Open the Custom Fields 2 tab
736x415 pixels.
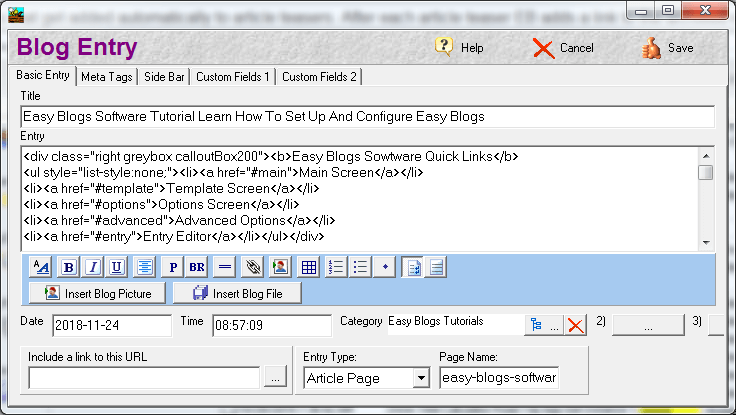(319, 77)
